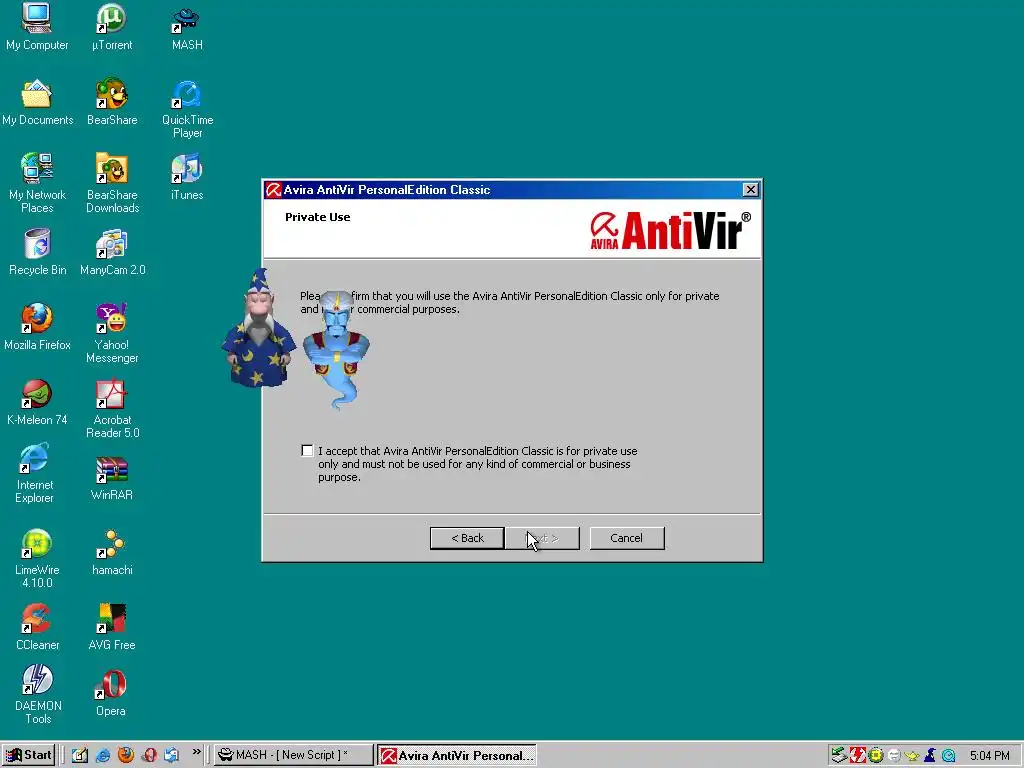Check the private use acceptance checkbox

point(307,451)
